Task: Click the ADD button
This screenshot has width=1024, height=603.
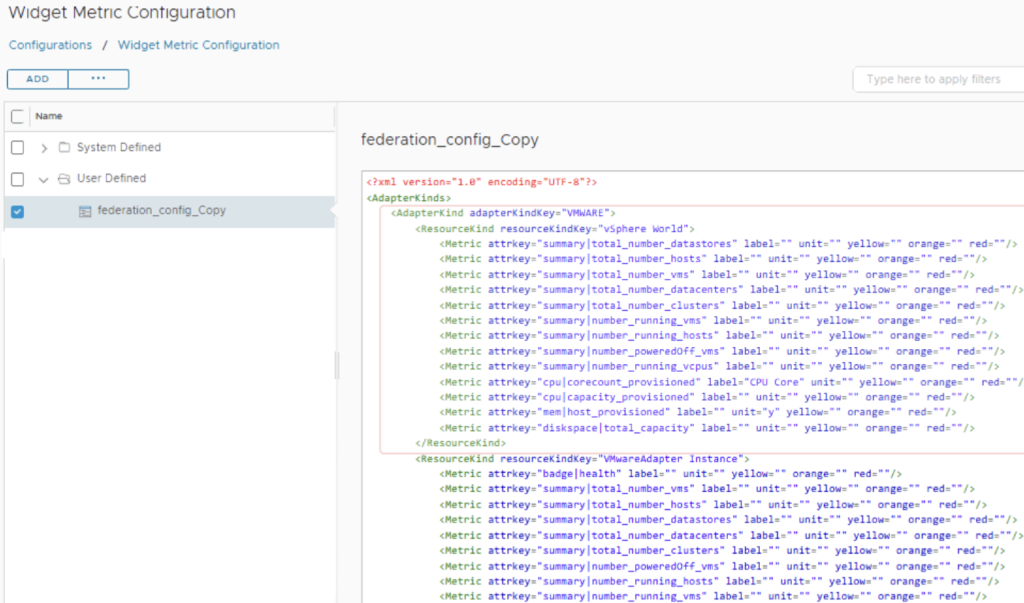Action: [x=37, y=79]
